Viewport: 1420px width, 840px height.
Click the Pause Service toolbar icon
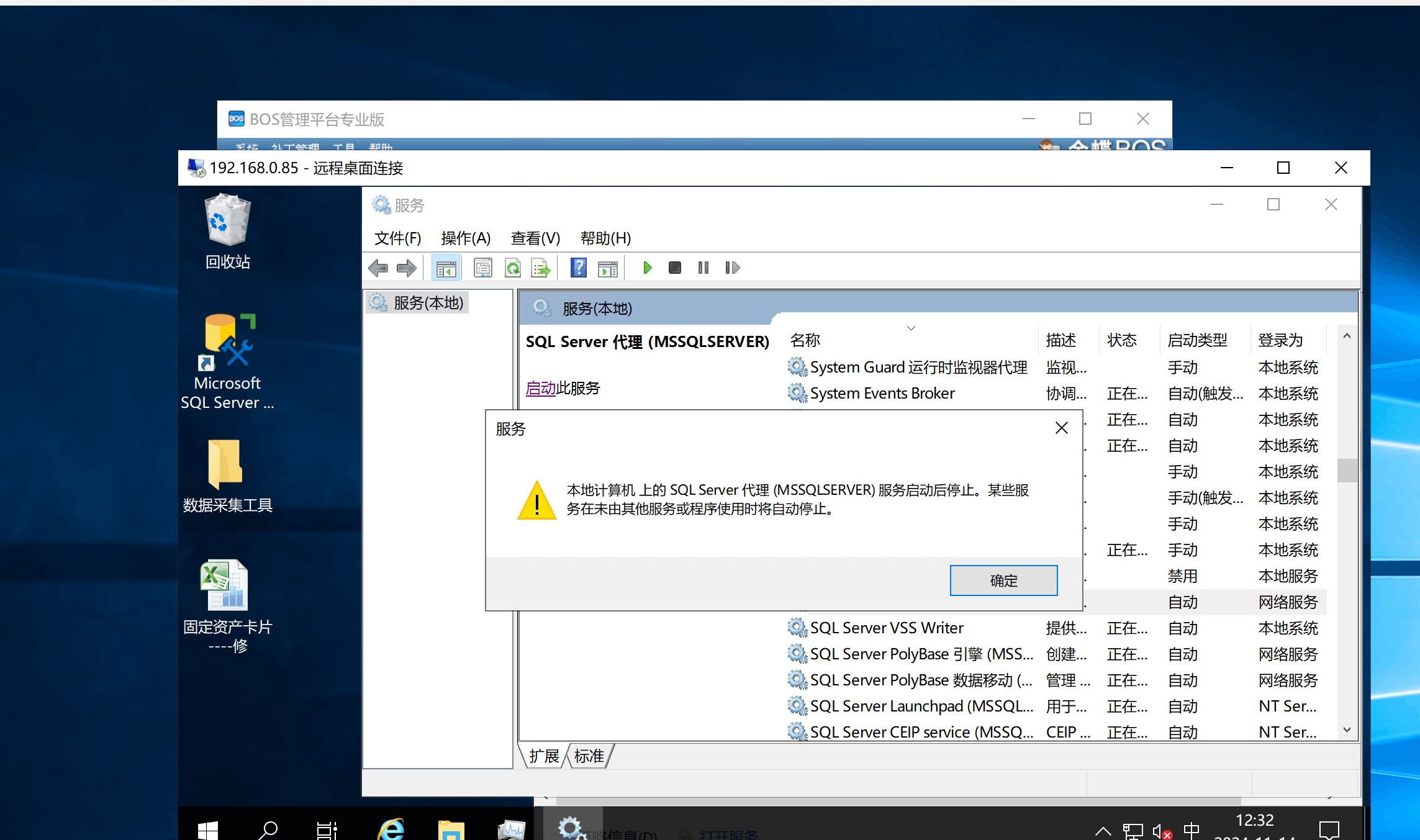pos(703,268)
